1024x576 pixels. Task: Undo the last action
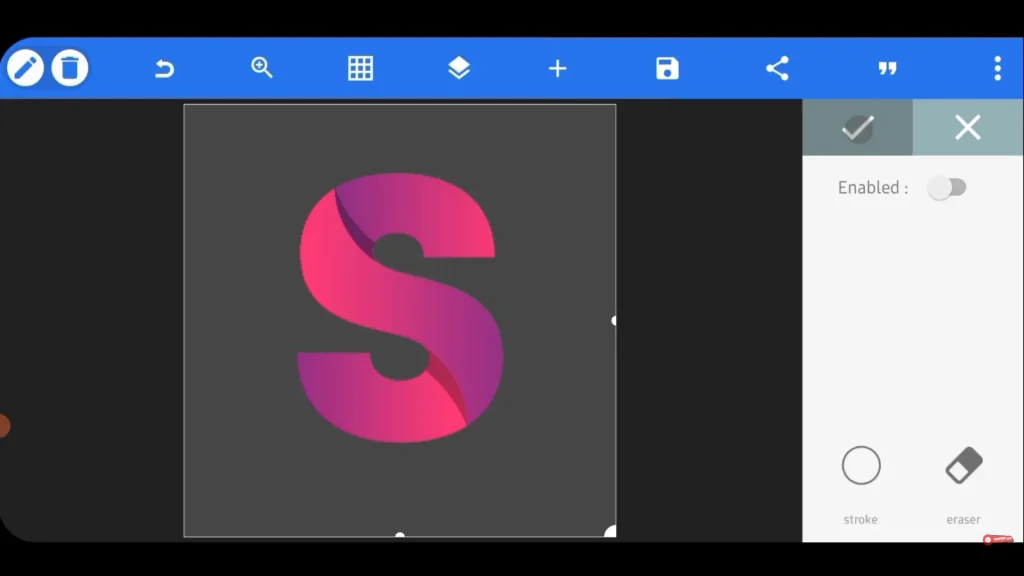[x=163, y=68]
